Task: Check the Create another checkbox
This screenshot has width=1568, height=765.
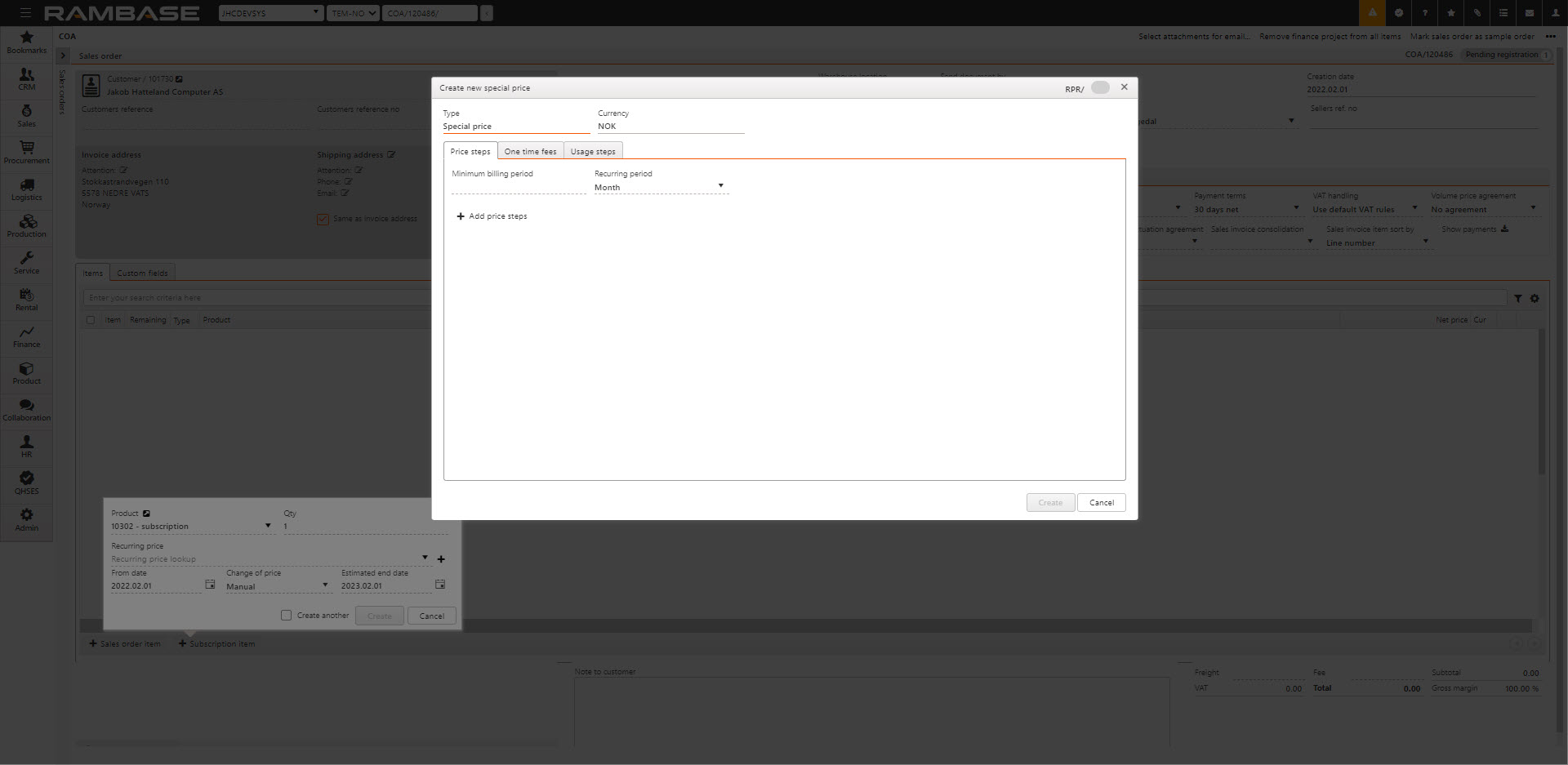Action: pyautogui.click(x=286, y=616)
